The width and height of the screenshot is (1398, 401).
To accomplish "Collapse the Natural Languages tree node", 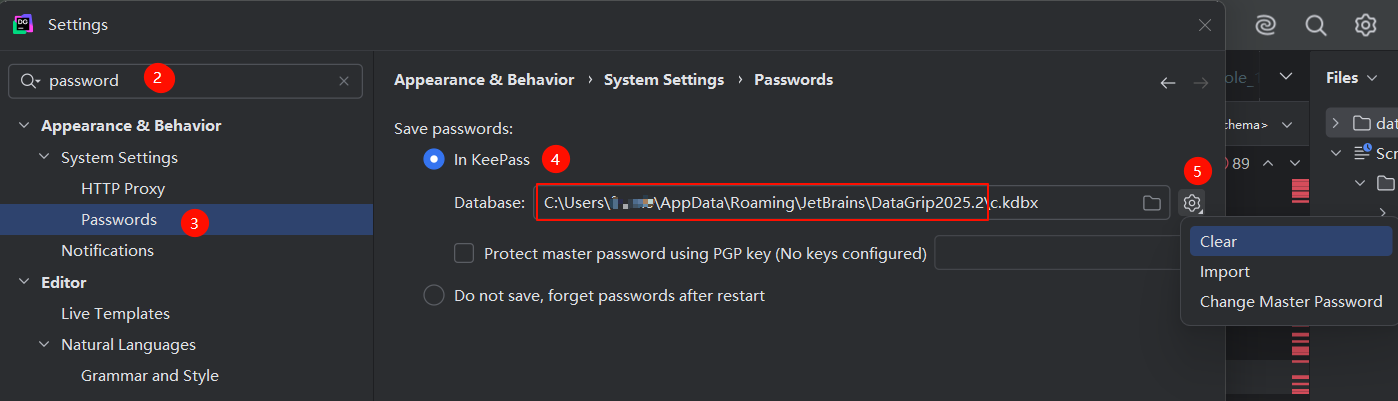I will point(44,345).
